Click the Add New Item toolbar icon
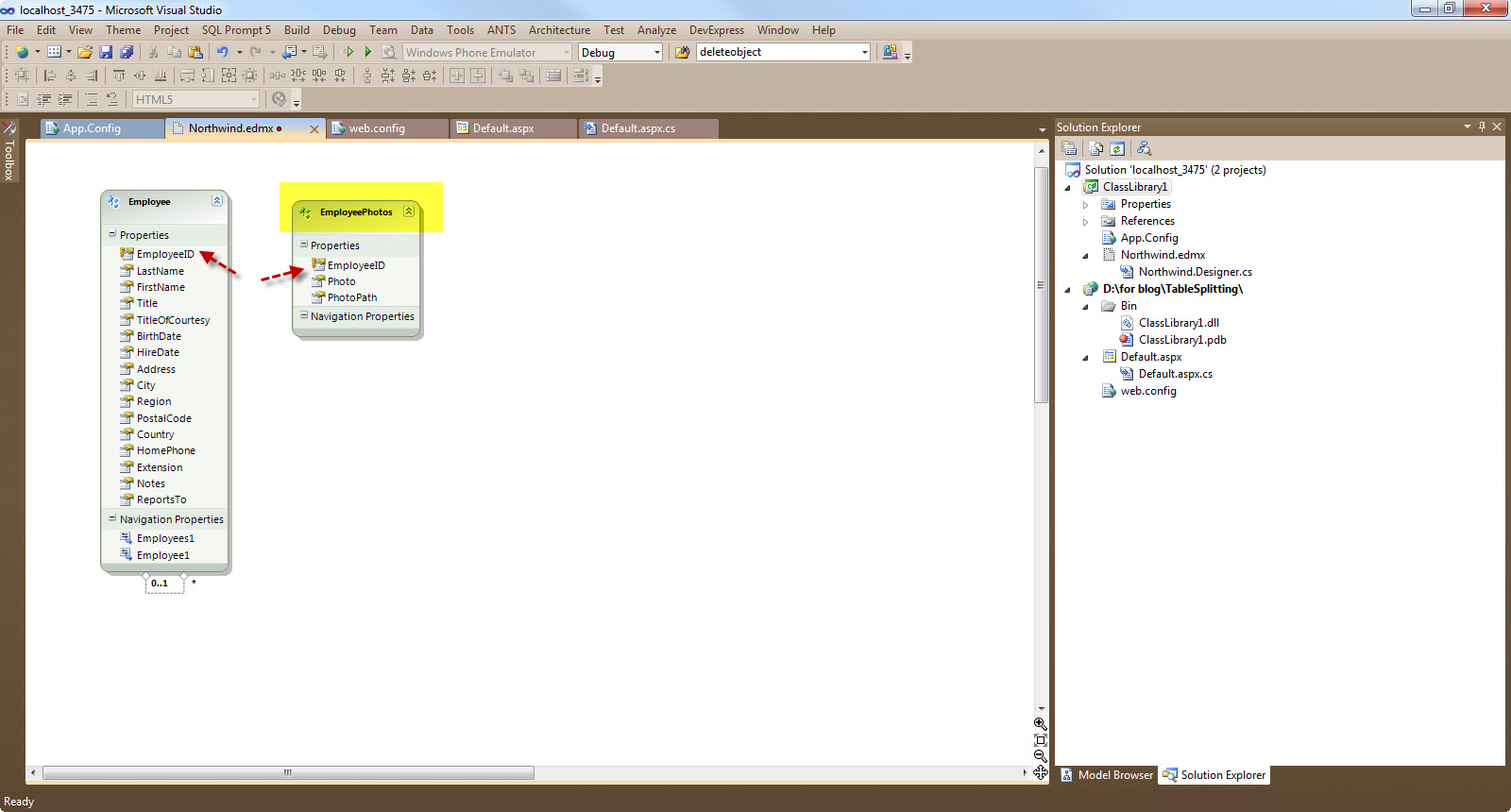This screenshot has height=812, width=1511. click(x=55, y=52)
